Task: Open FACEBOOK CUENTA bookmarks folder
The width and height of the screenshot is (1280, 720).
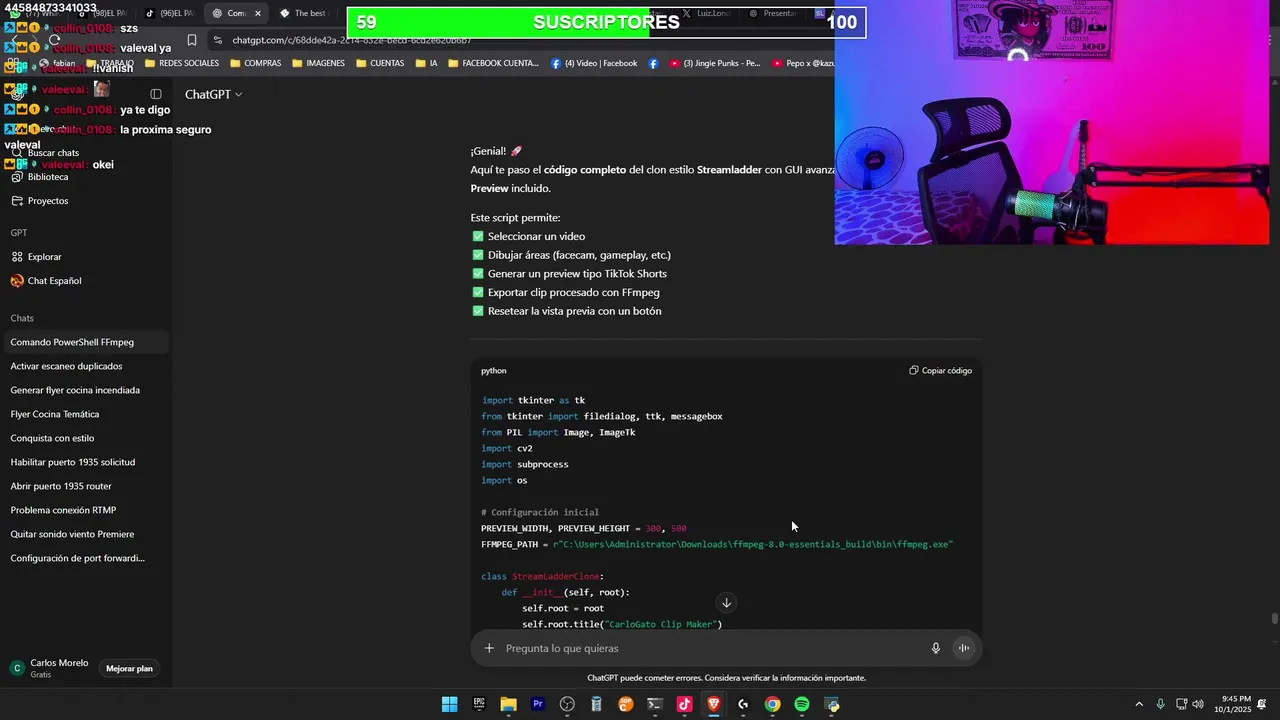Action: 493,63
